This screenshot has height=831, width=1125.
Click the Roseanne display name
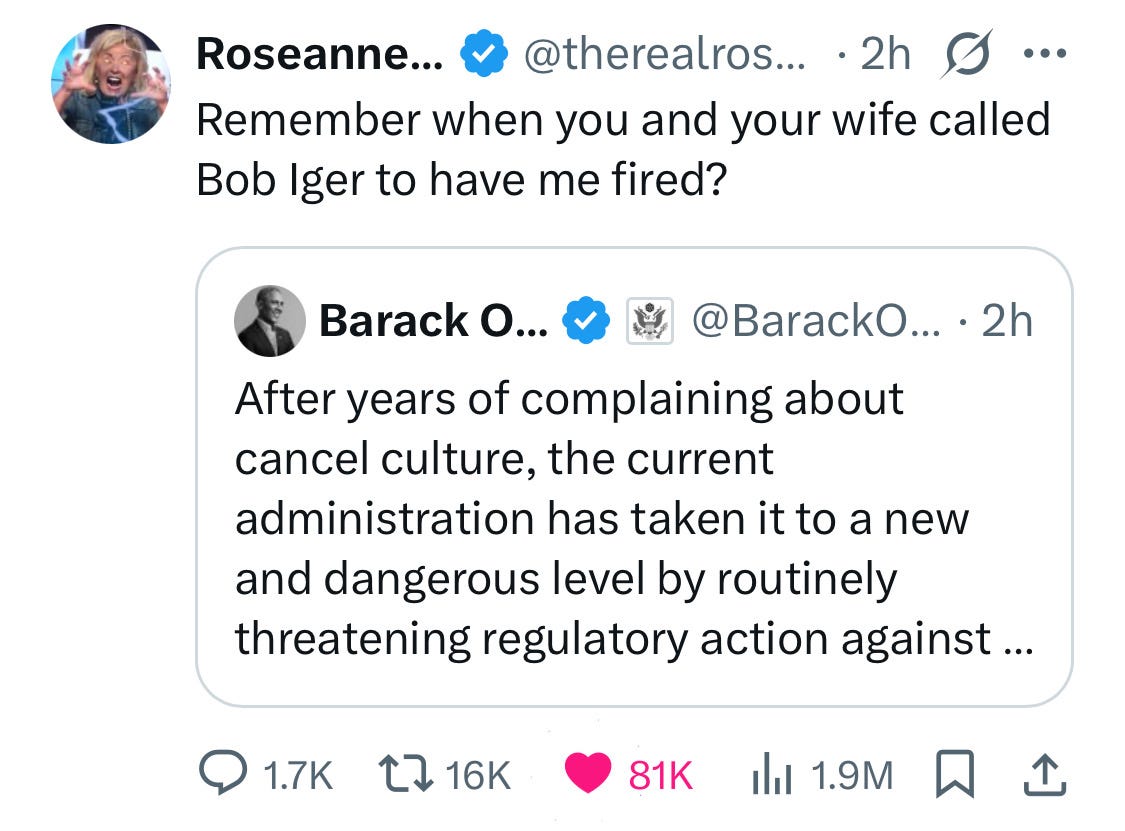pos(320,54)
